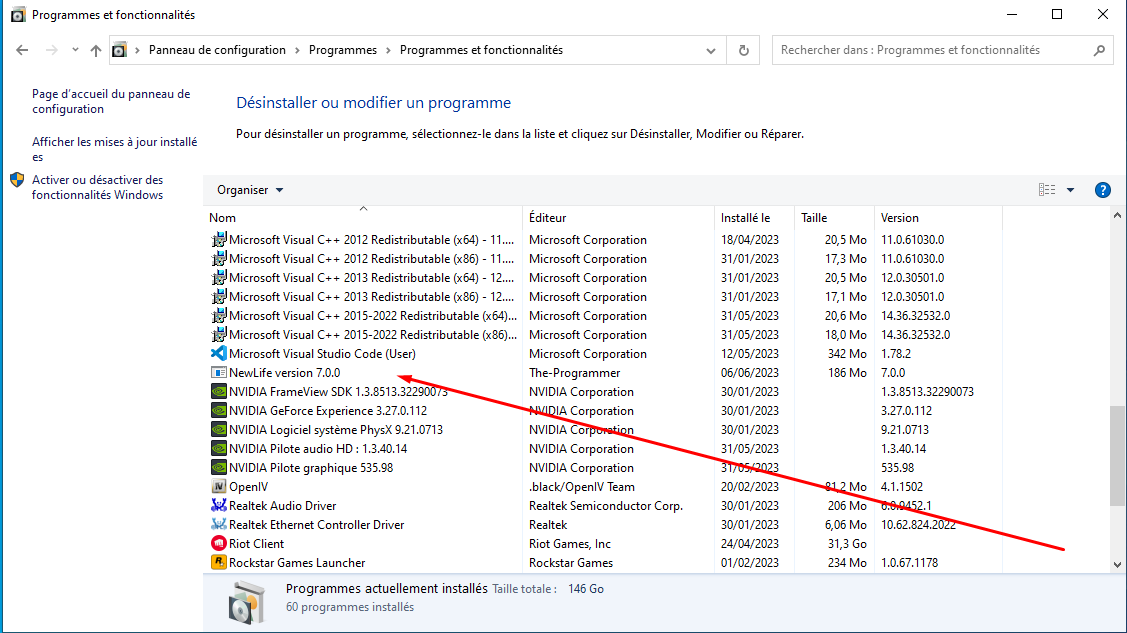1127x633 pixels.
Task: Click Rockstar Games Launcher name
Action: [297, 563]
